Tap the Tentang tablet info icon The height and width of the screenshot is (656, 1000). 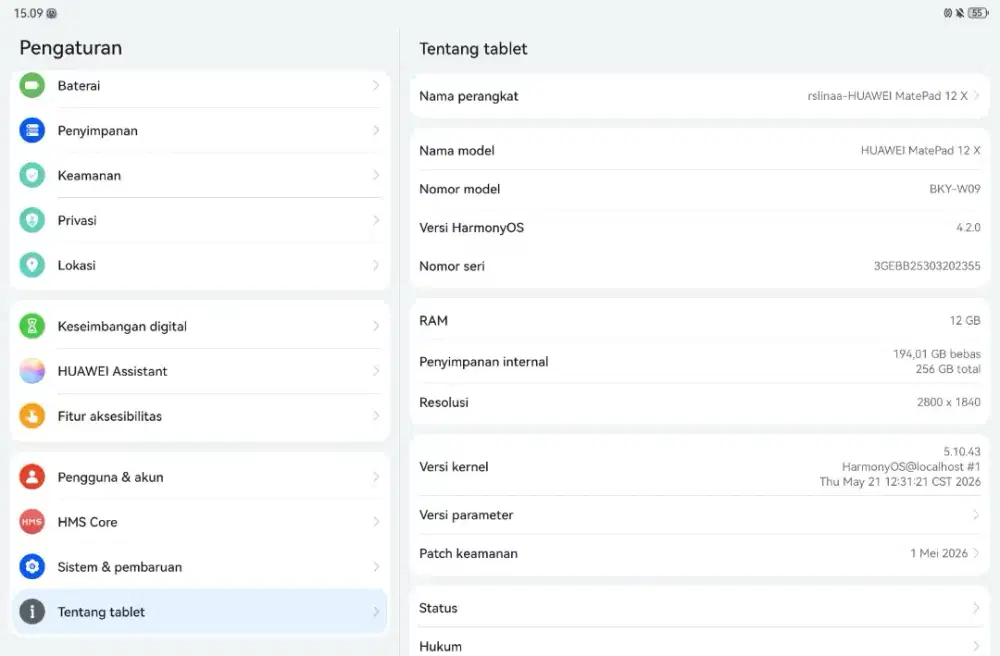(32, 611)
